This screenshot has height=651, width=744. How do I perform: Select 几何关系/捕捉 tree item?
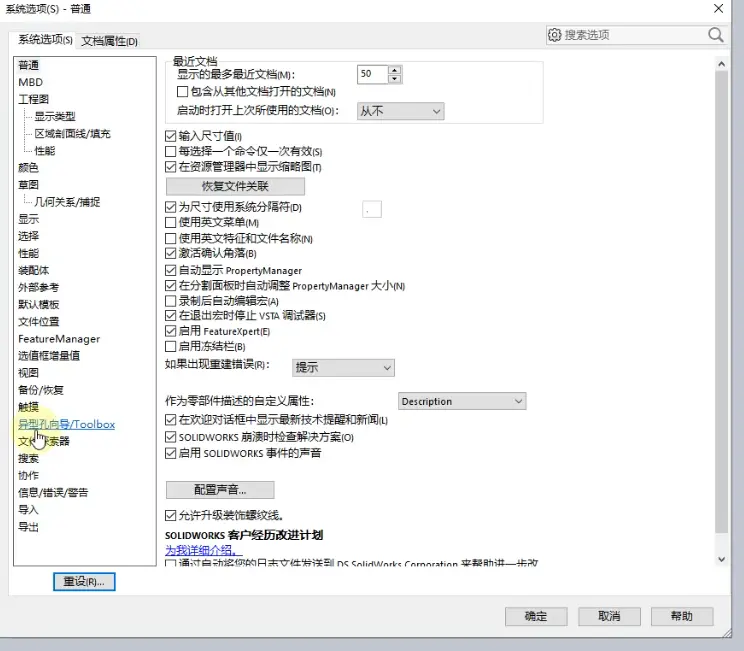click(x=67, y=202)
